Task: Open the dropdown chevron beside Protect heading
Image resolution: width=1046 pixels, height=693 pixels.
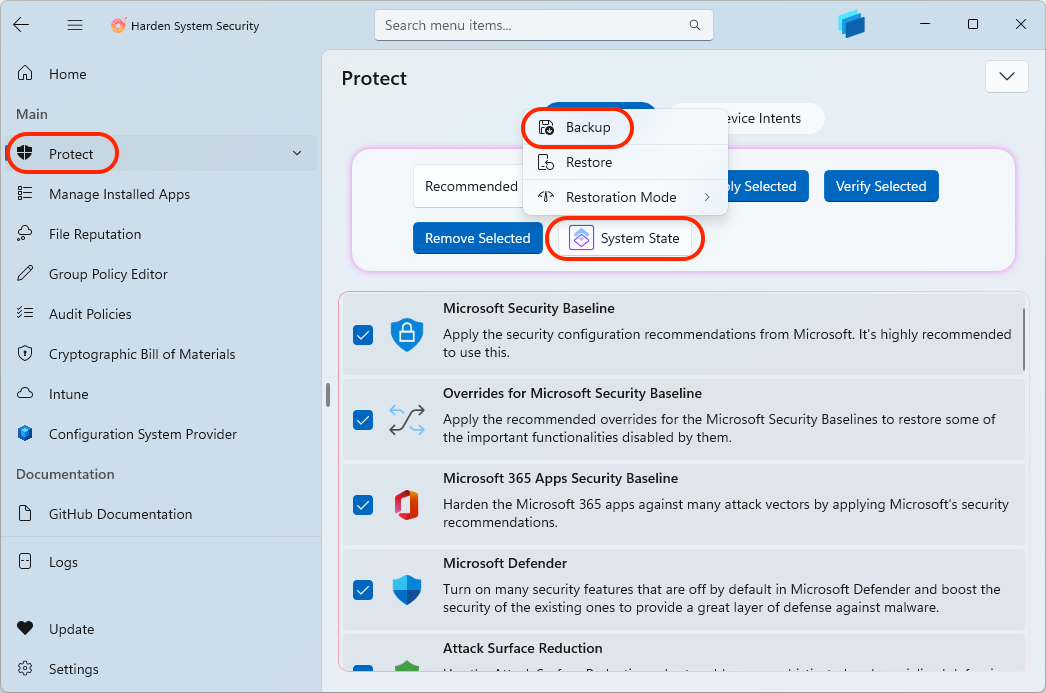Action: [1007, 76]
